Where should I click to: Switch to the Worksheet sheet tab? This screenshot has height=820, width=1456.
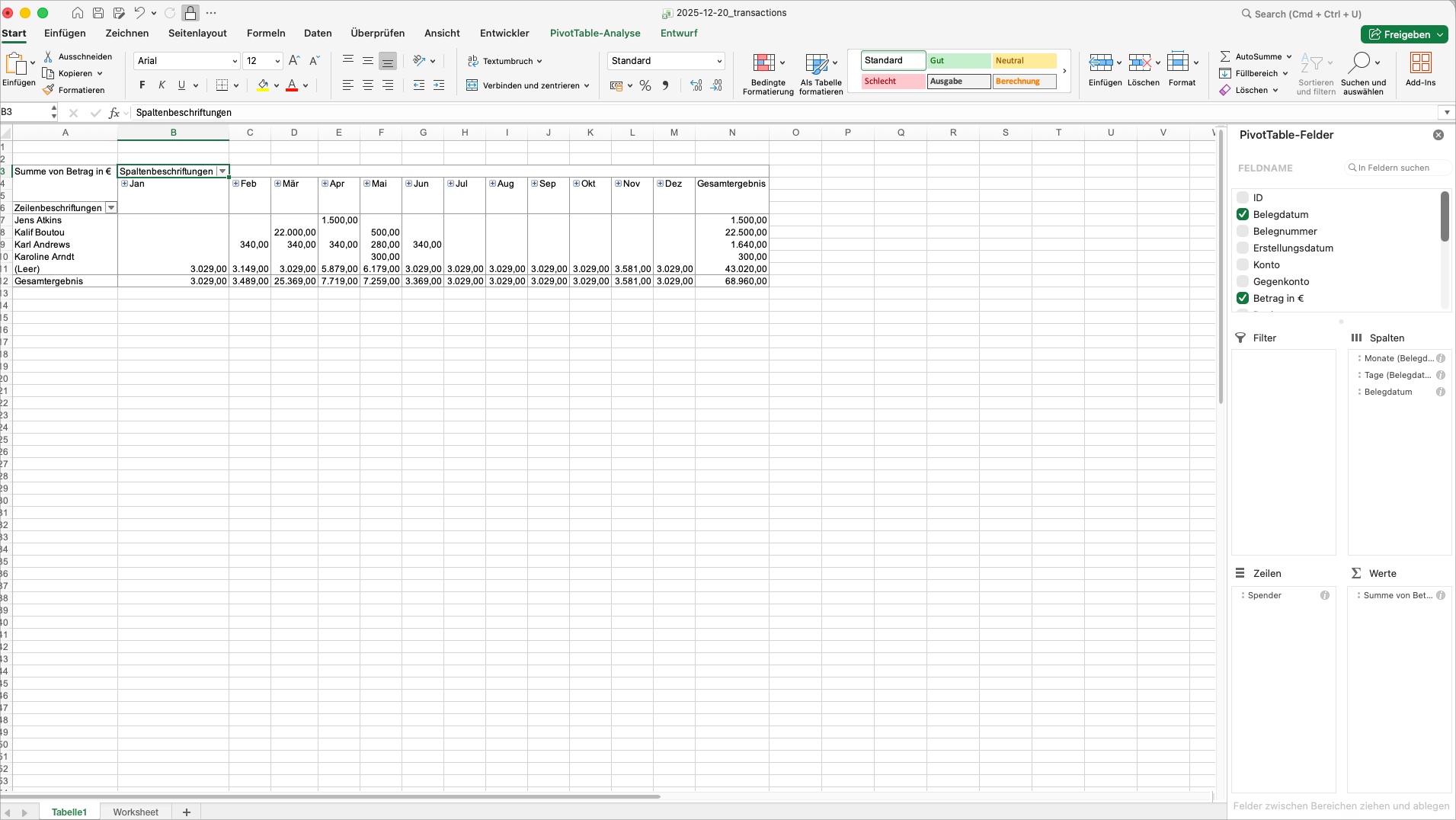tap(136, 812)
